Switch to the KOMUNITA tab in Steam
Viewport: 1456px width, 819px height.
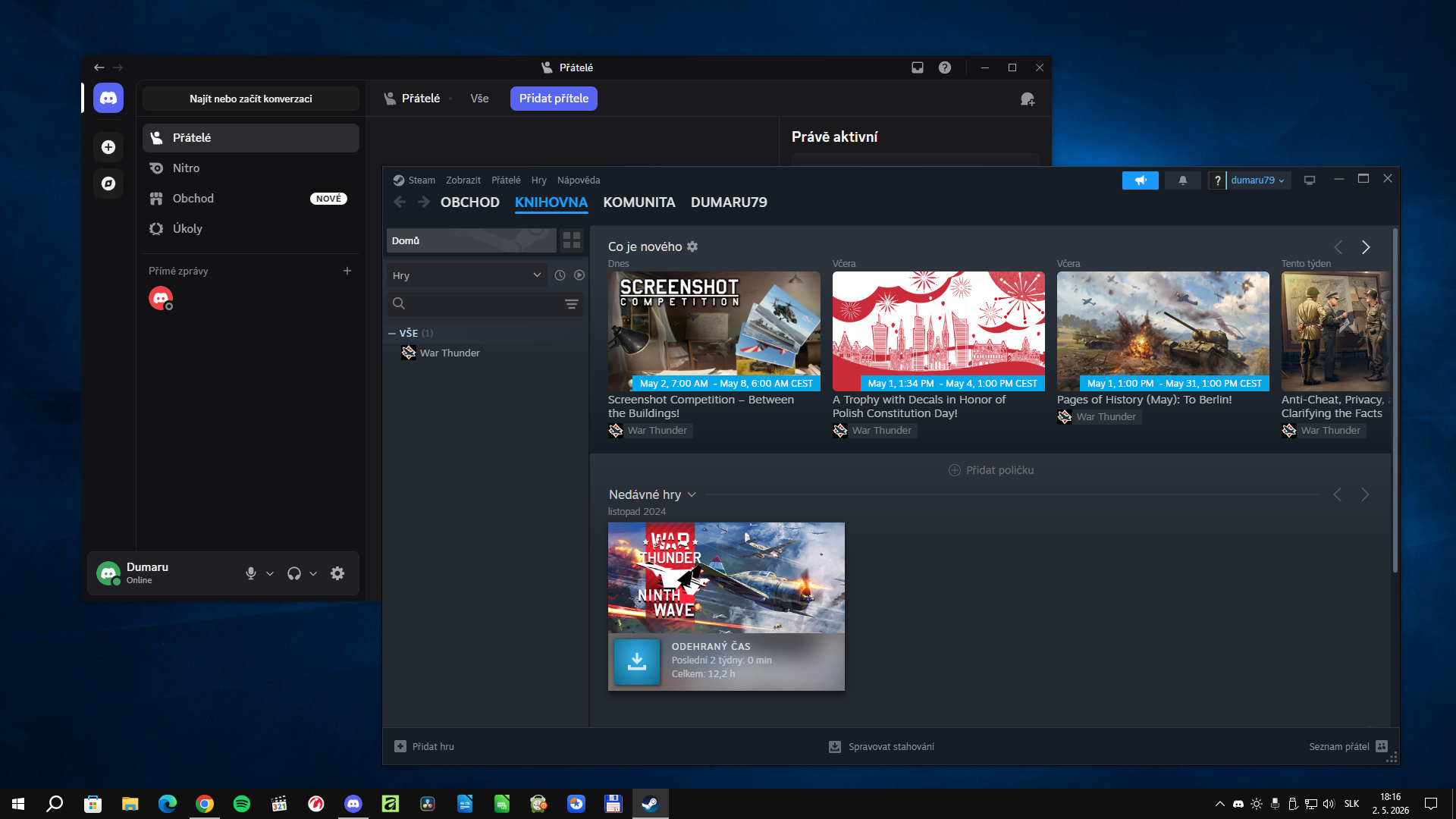pyautogui.click(x=639, y=202)
